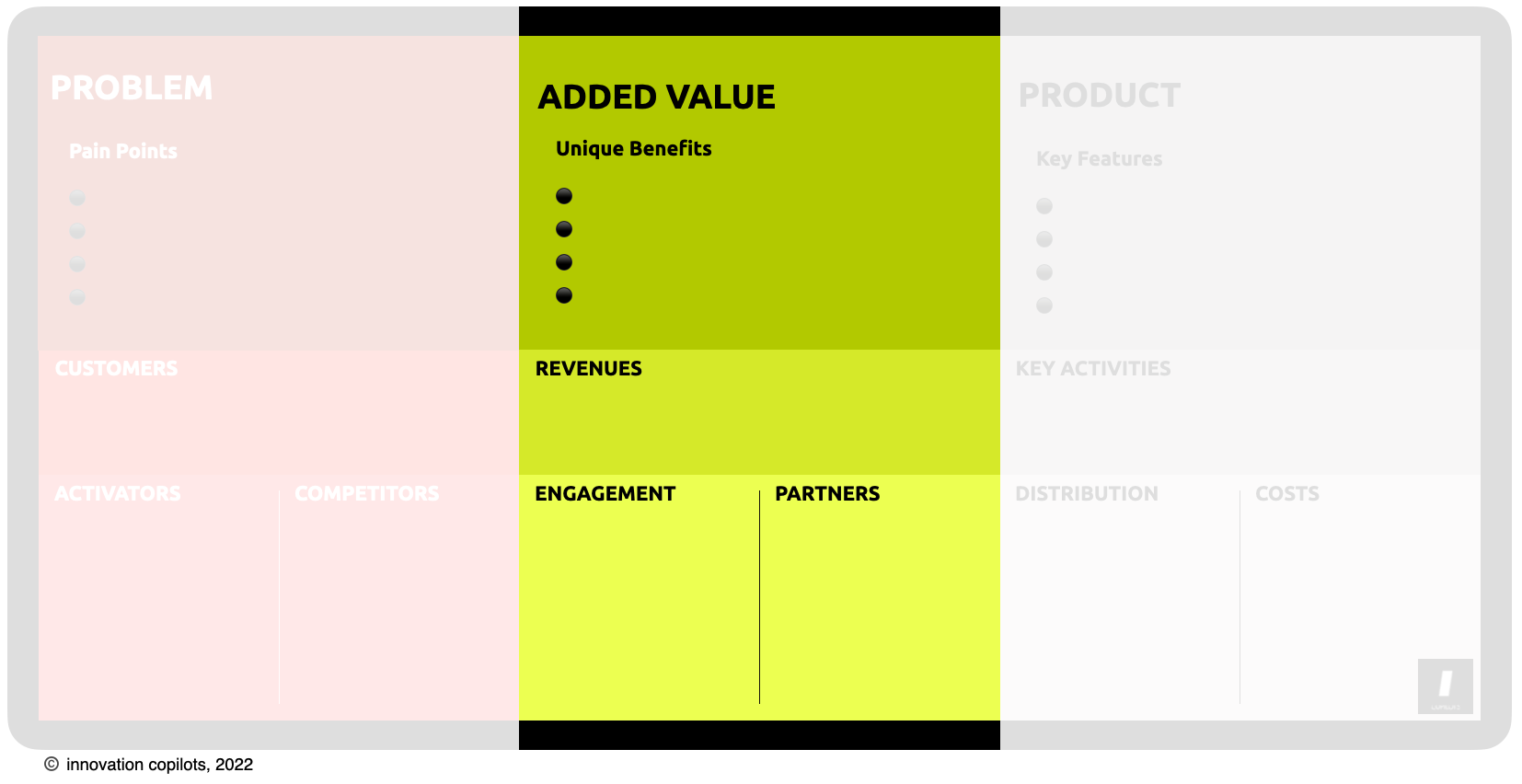The width and height of the screenshot is (1522, 784).
Task: Click first black bullet under Unique Benefits
Action: pyautogui.click(x=564, y=196)
